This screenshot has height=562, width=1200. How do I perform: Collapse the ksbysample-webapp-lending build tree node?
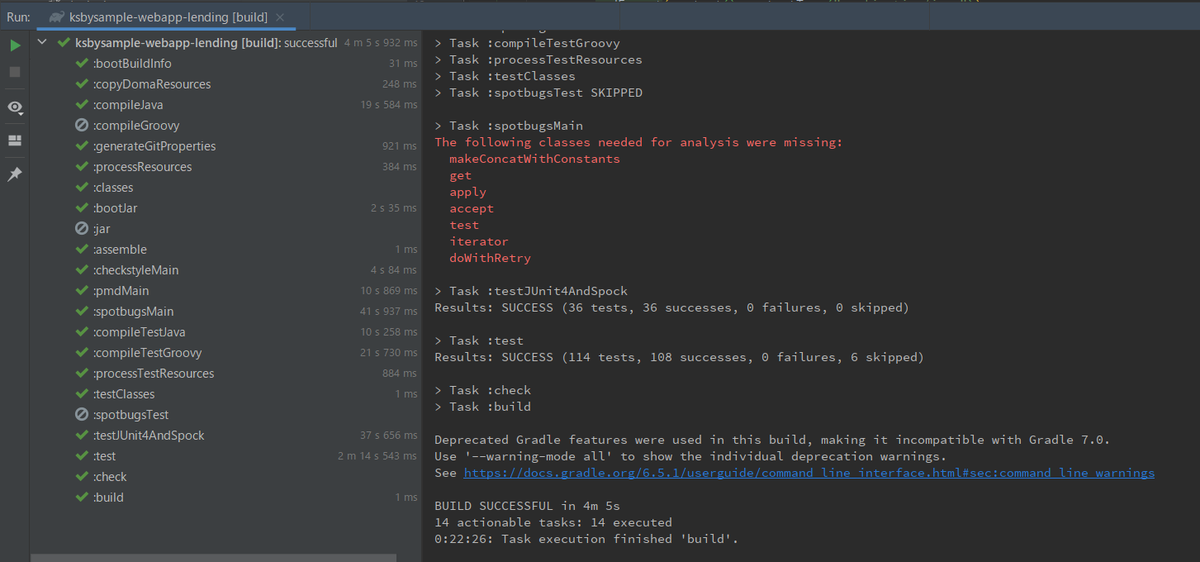(42, 43)
